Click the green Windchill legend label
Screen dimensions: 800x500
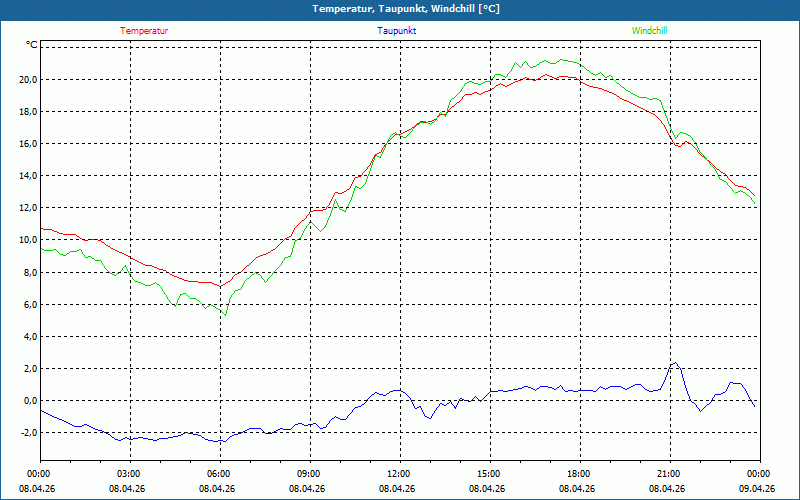[649, 31]
